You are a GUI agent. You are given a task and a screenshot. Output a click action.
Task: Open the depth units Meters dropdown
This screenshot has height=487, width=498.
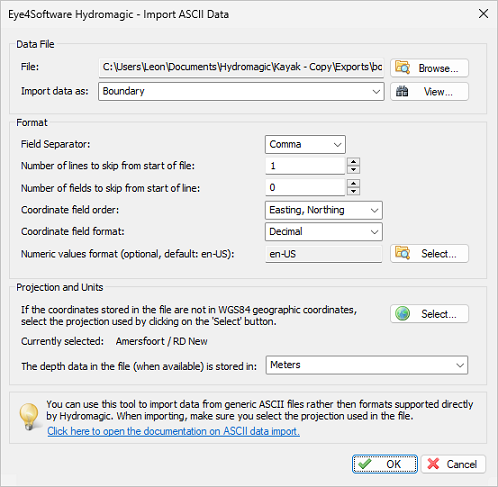pos(367,365)
